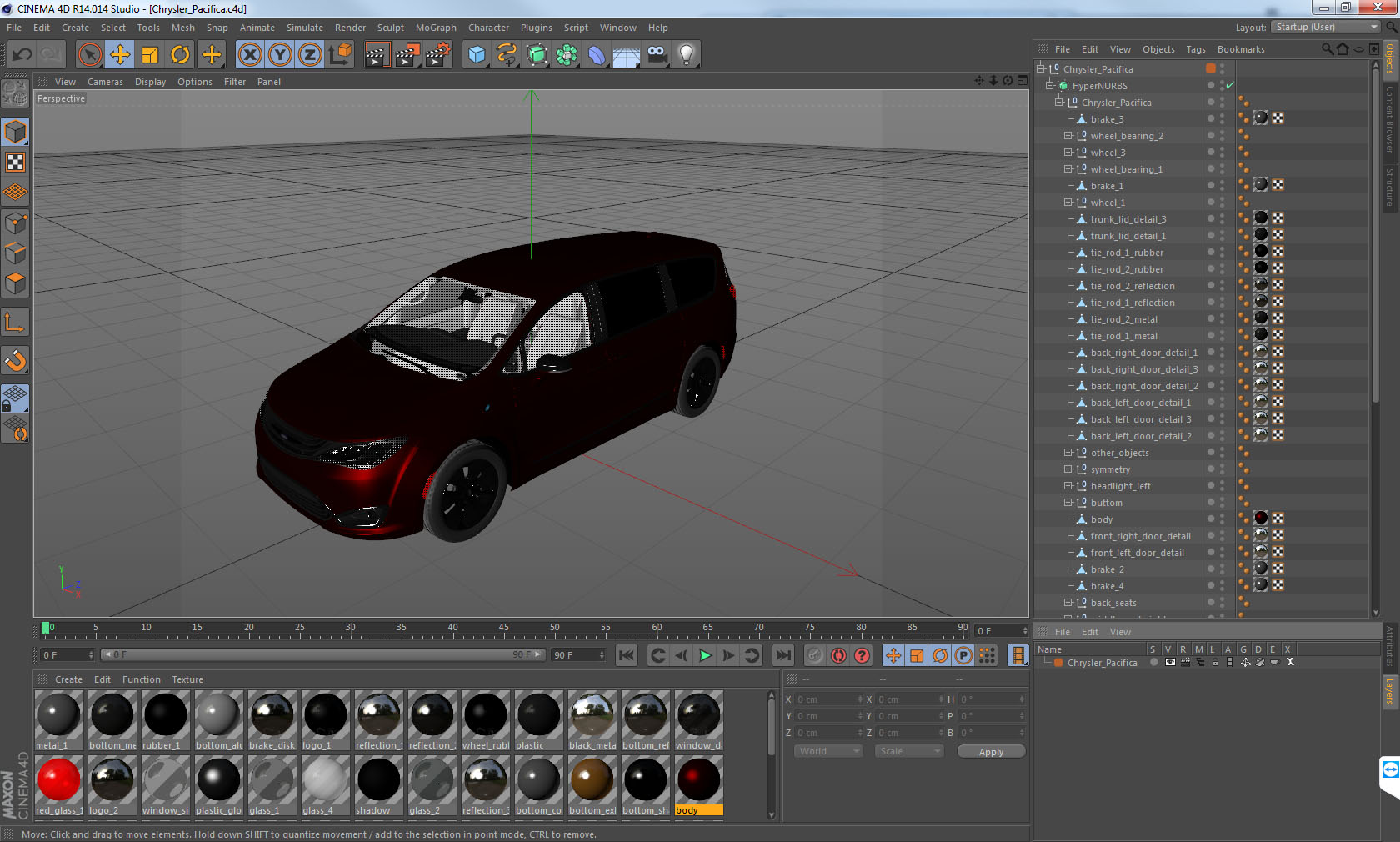Open Objects manager Tags menu
Image resolution: width=1400 pixels, height=842 pixels.
click(x=1196, y=49)
